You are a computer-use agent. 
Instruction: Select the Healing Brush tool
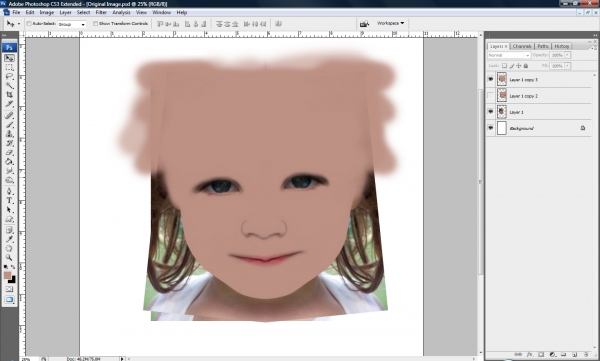[x=9, y=115]
